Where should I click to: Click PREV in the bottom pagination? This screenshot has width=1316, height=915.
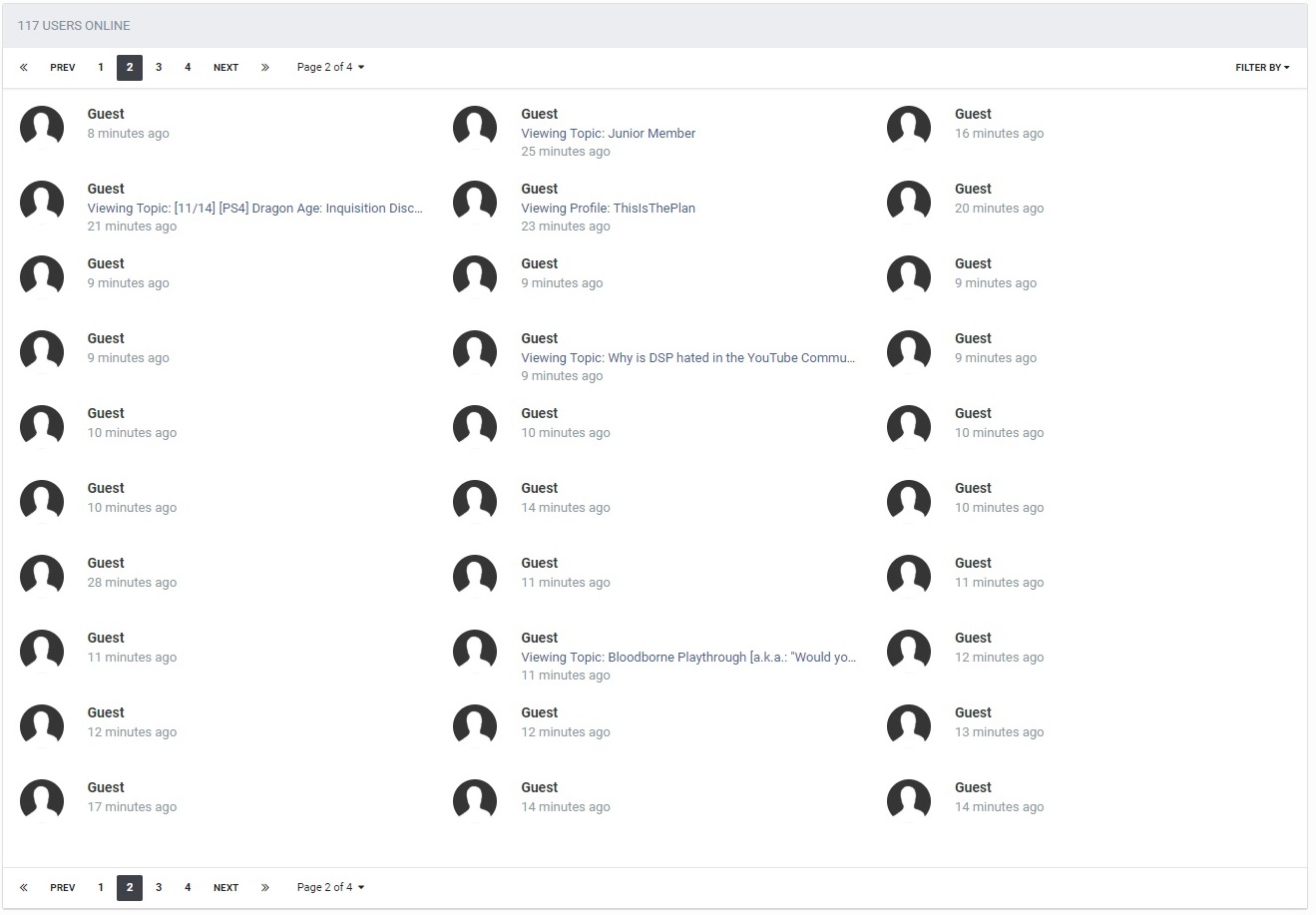pyautogui.click(x=63, y=887)
